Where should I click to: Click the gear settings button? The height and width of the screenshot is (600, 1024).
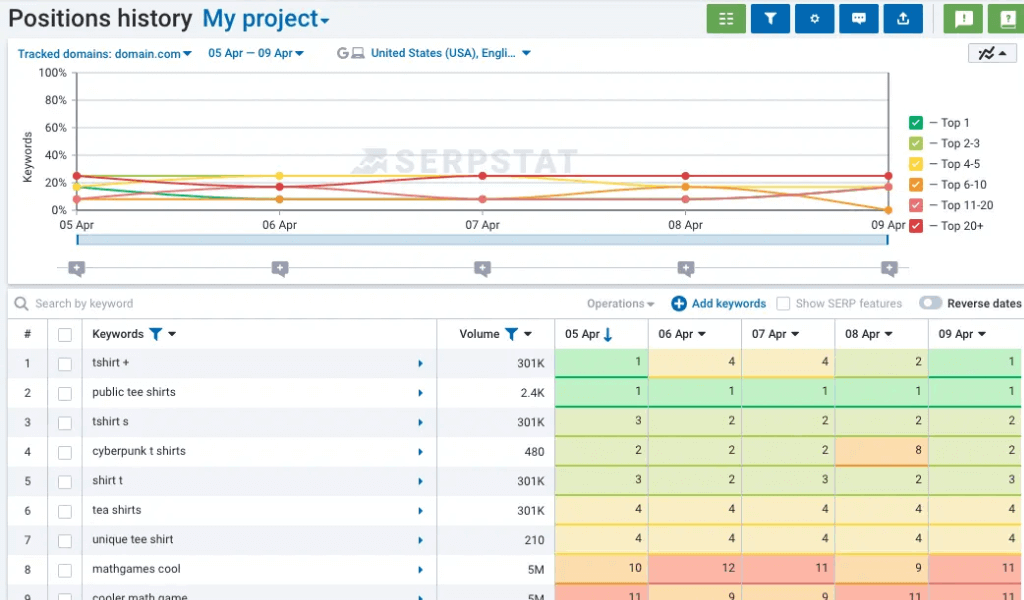814,19
